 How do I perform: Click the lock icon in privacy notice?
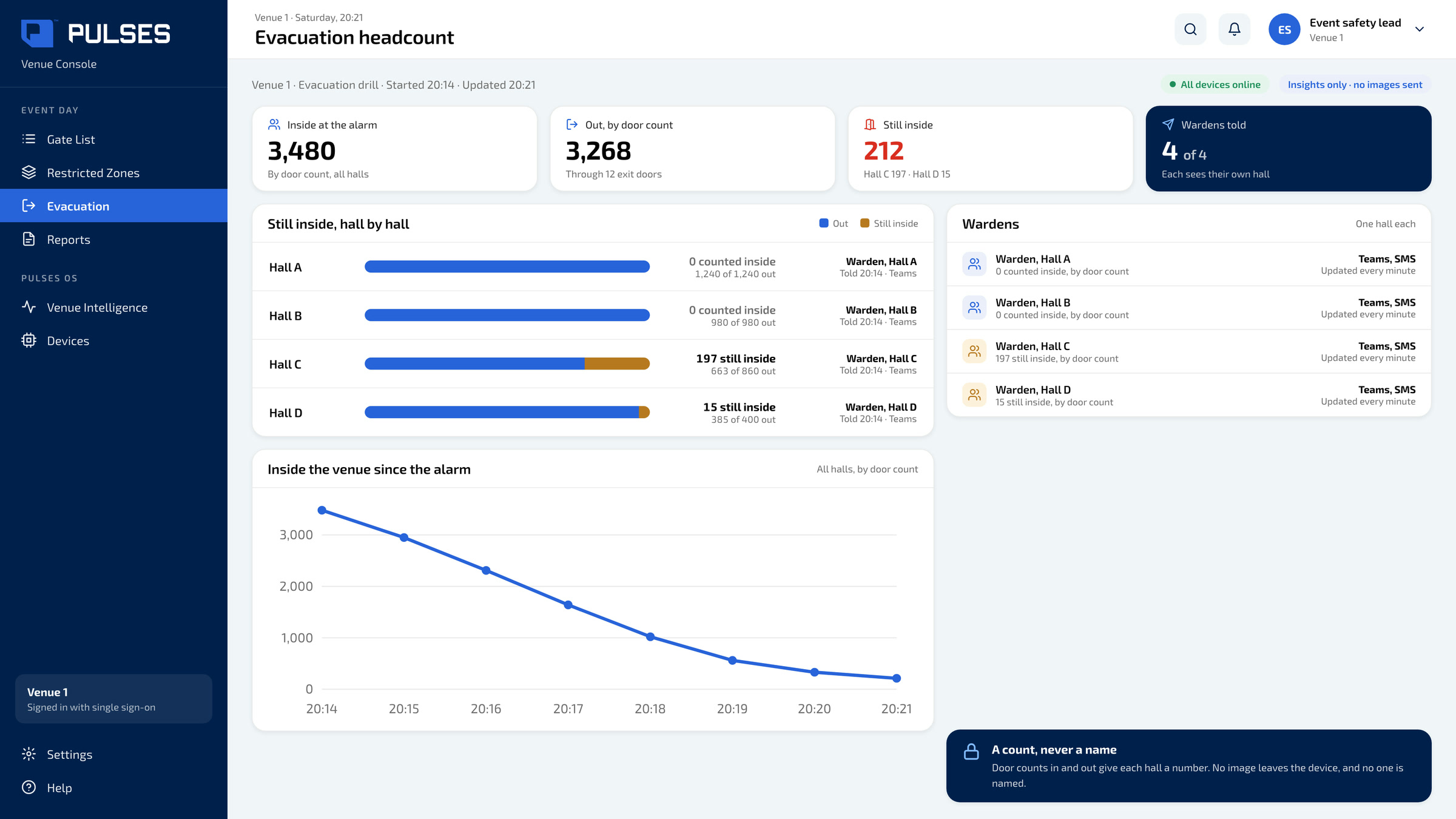[971, 752]
